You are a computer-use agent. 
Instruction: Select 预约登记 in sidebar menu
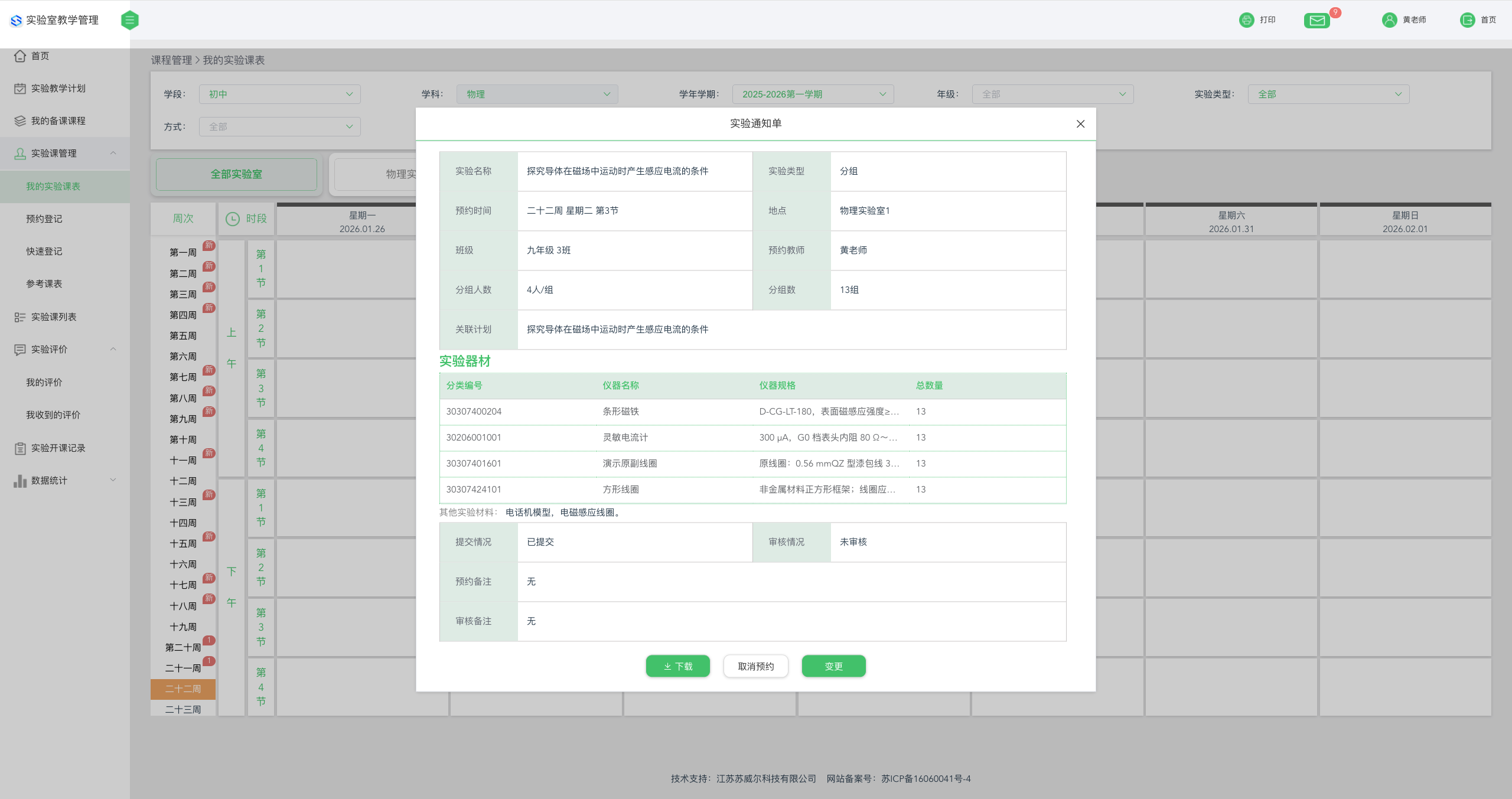(x=44, y=219)
